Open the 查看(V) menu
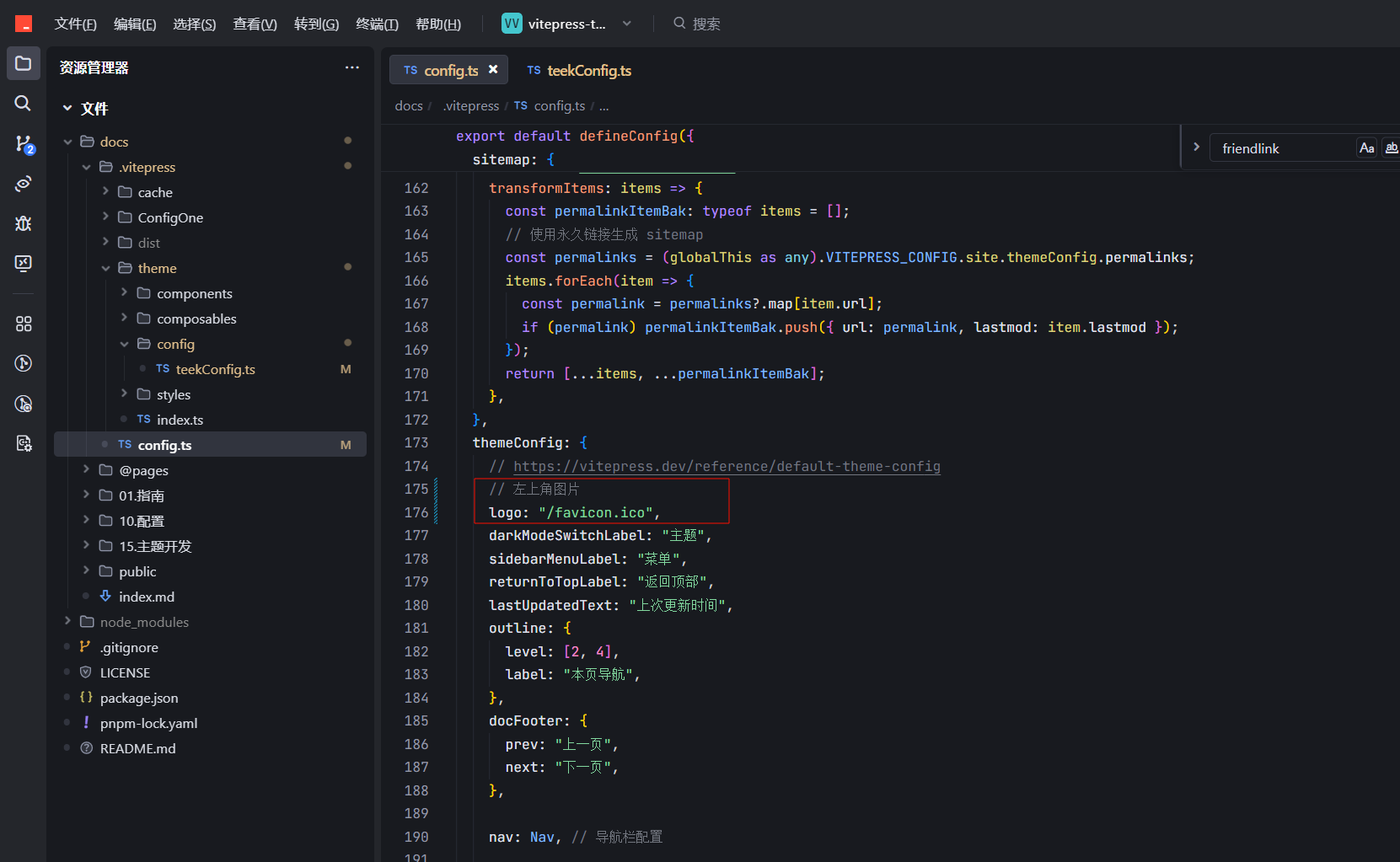 pyautogui.click(x=255, y=24)
